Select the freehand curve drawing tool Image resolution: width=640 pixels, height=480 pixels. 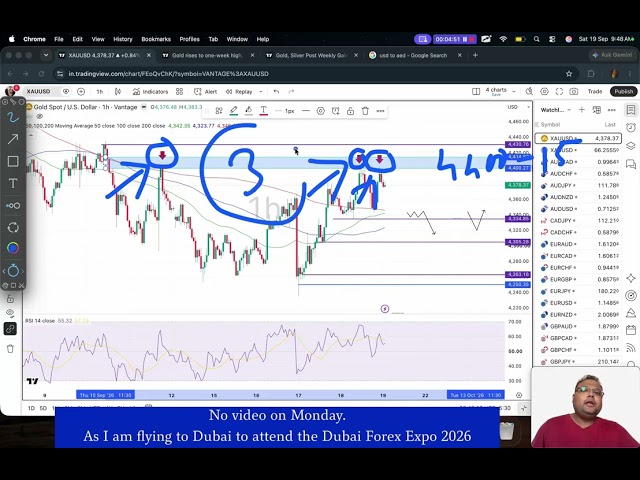pos(13,118)
